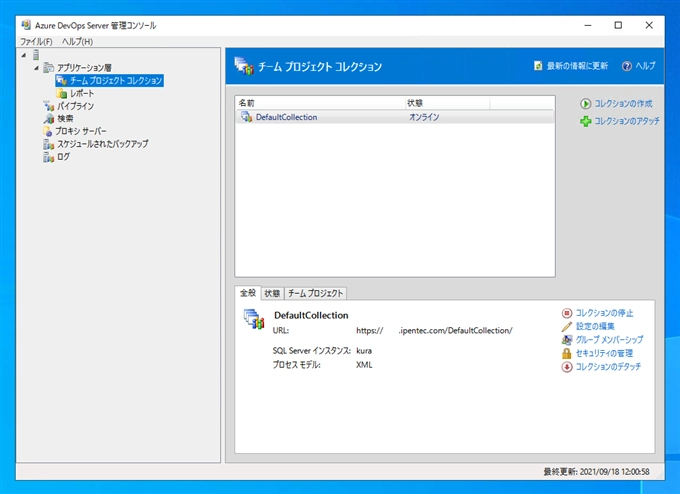Click the スケジュールされたバックアップ node icon
Screen dimensions: 680x494
pyautogui.click(x=49, y=144)
